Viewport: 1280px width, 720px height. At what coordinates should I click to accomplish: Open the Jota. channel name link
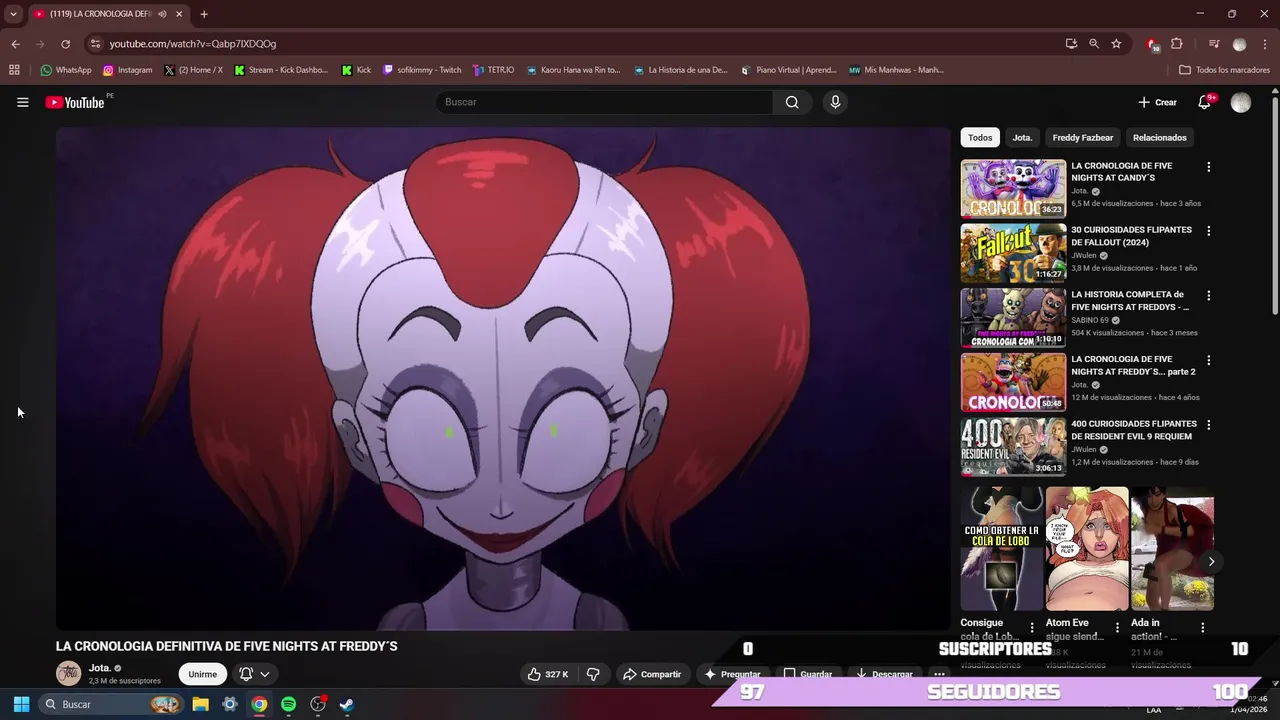pos(99,668)
